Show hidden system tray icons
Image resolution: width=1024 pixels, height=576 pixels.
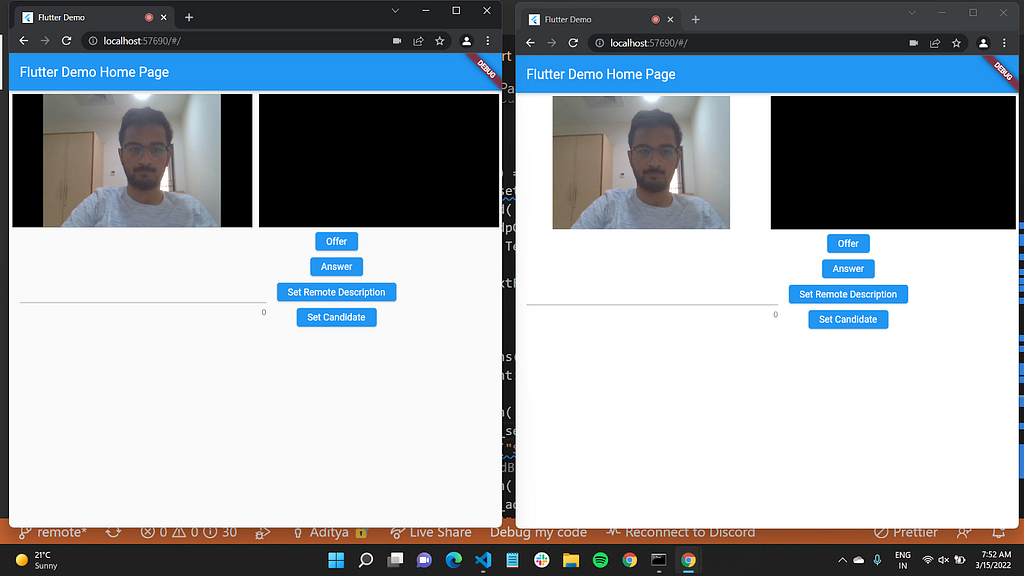pos(842,560)
